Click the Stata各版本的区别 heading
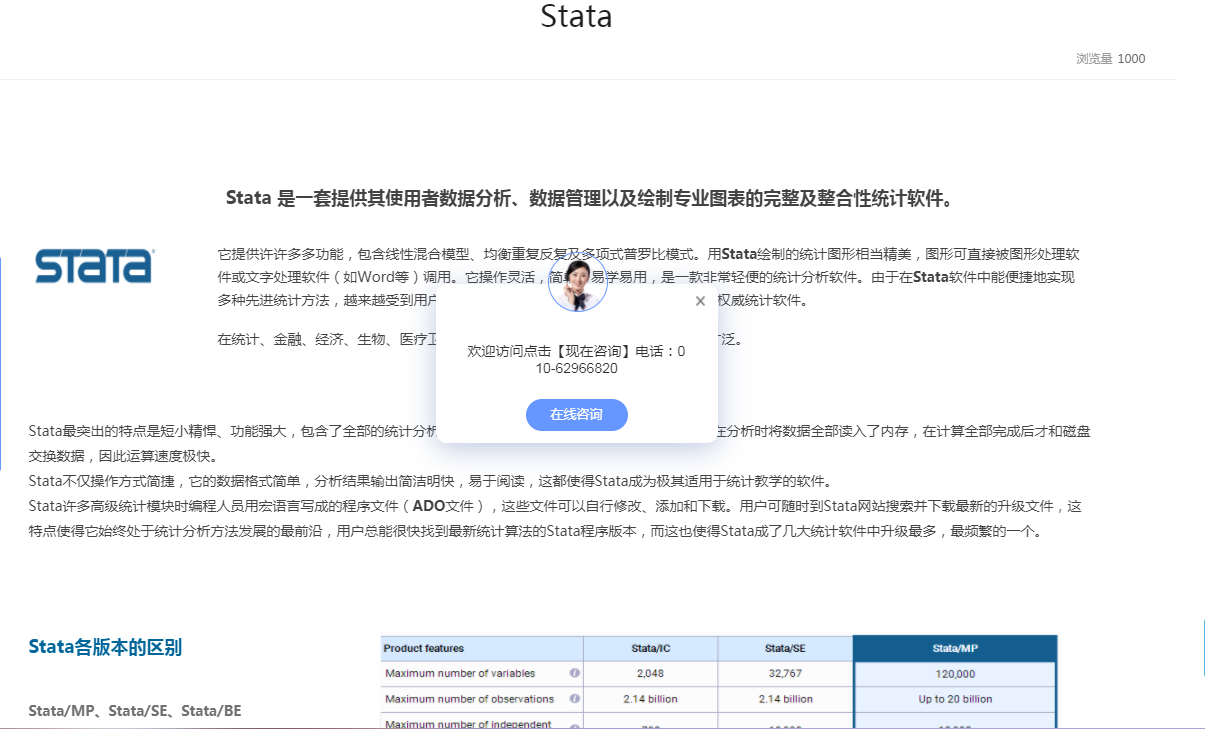The image size is (1205, 729). point(105,647)
